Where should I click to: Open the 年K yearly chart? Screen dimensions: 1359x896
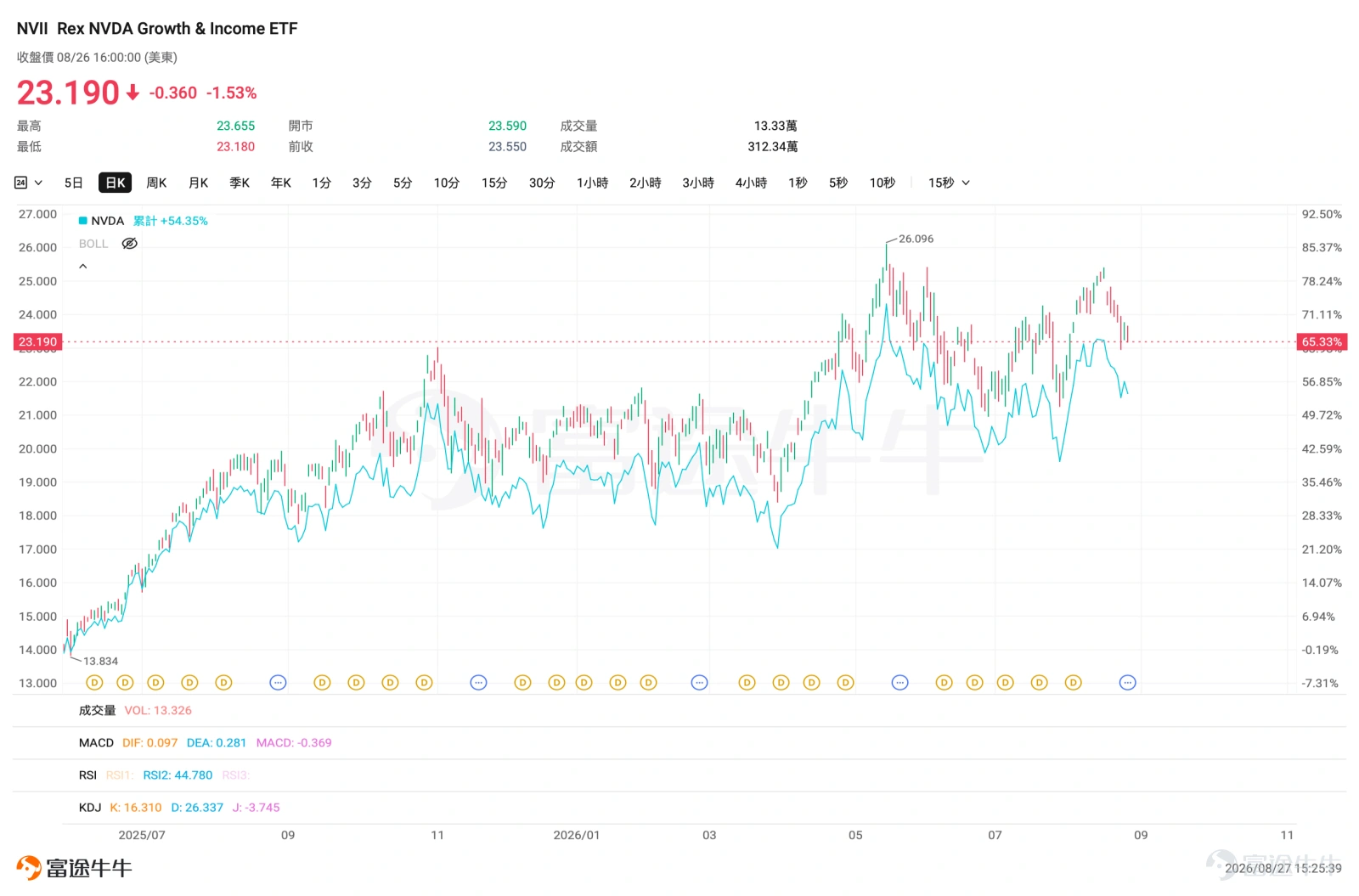(x=281, y=183)
